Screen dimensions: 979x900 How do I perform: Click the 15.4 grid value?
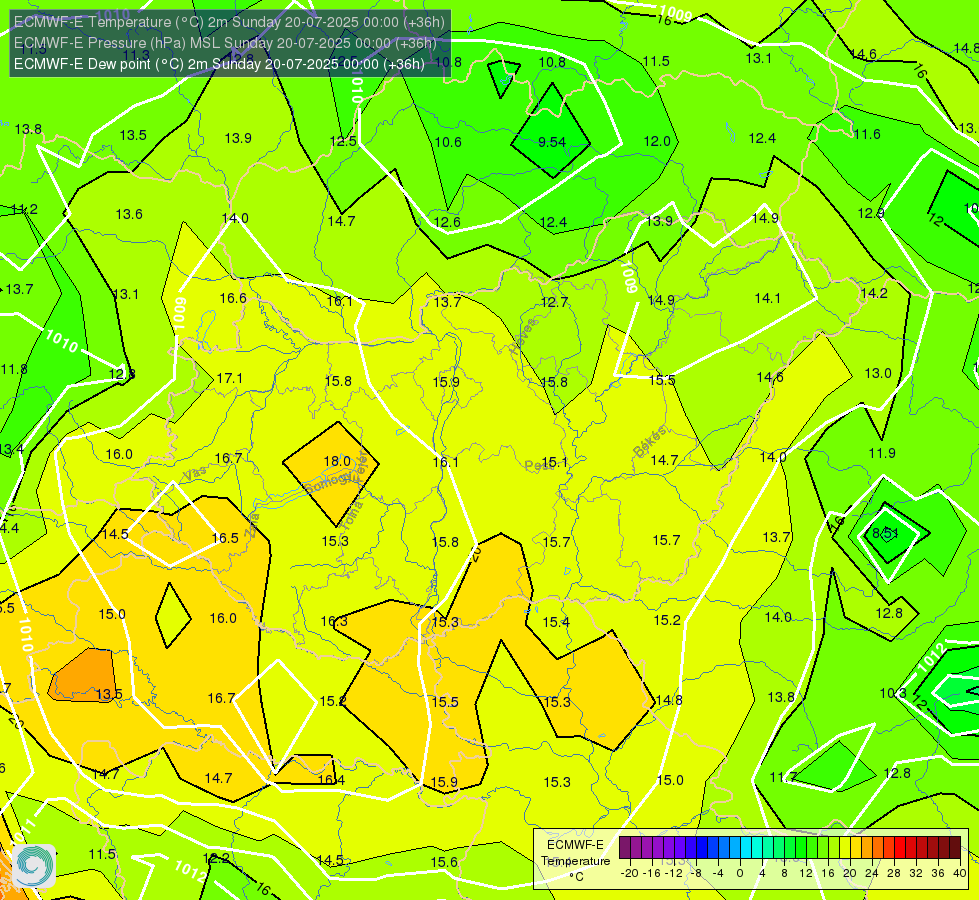tap(556, 622)
